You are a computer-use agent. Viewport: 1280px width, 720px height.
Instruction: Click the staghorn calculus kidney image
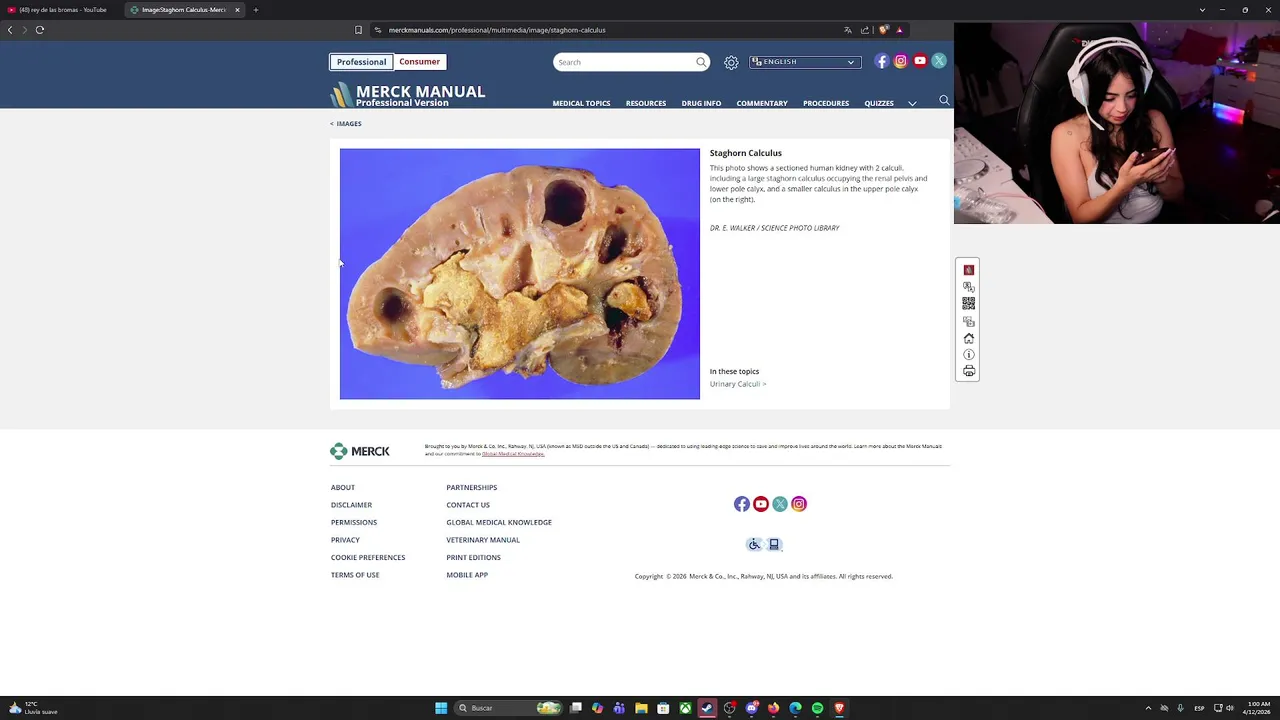click(520, 274)
